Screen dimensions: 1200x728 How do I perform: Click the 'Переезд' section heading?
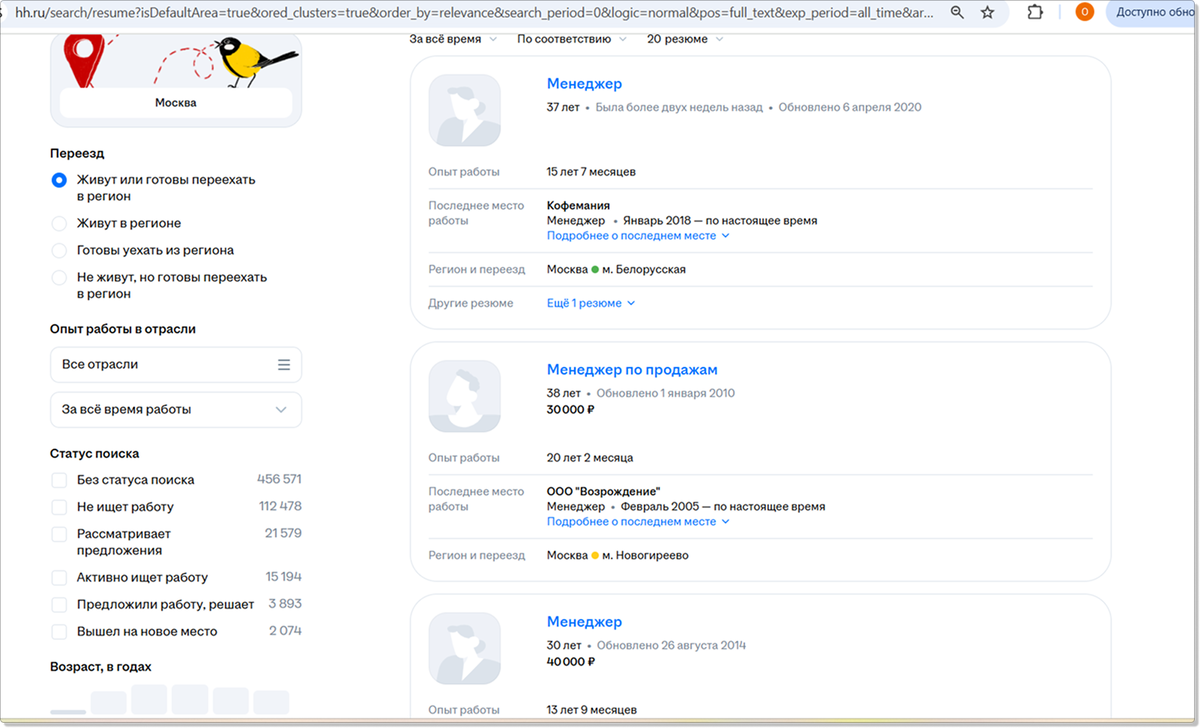click(77, 153)
